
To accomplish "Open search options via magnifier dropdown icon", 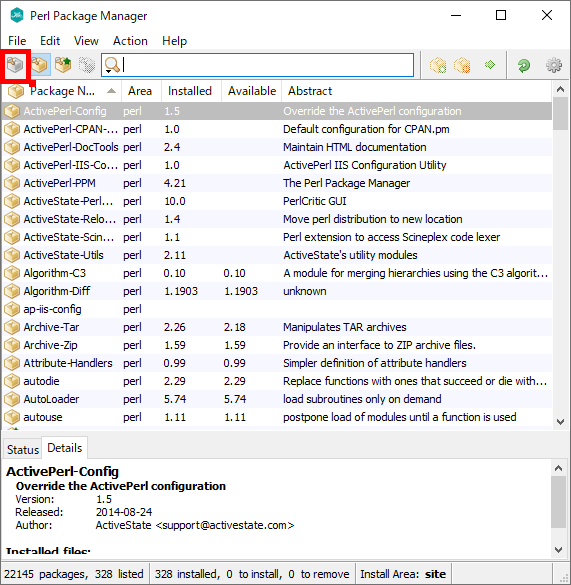I will click(x=112, y=65).
